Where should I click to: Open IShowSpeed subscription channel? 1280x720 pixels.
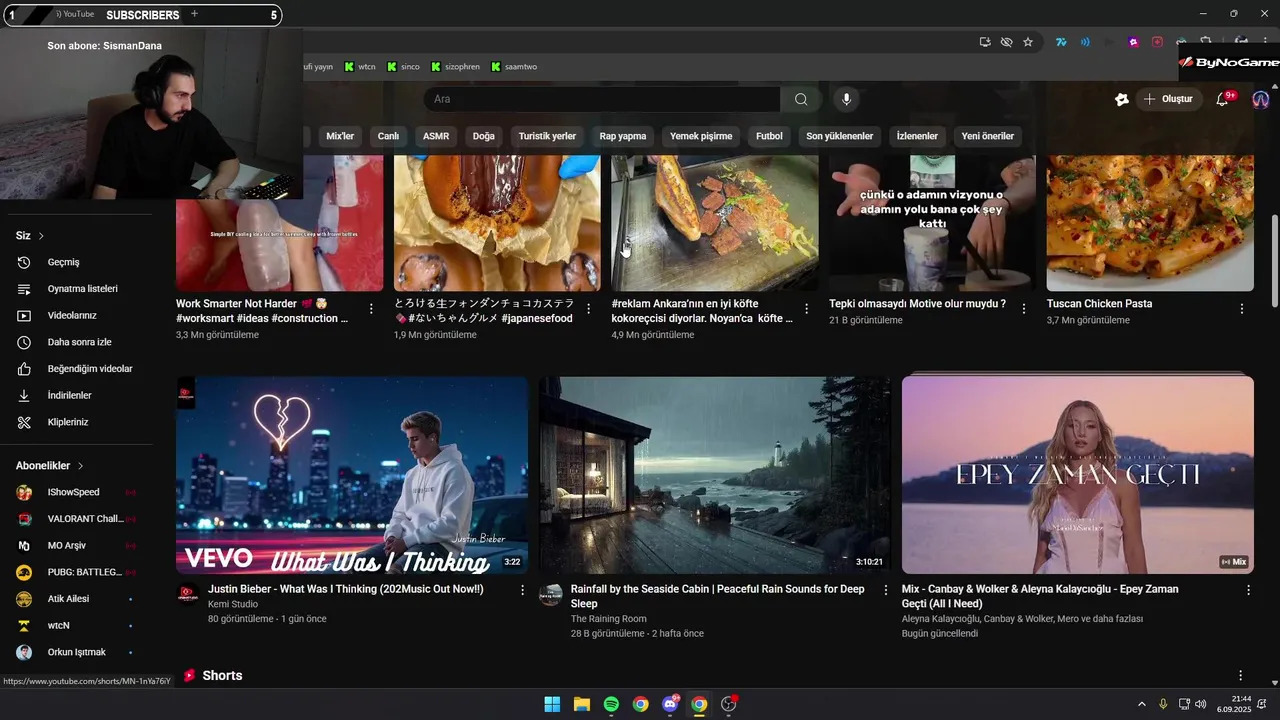pos(76,492)
